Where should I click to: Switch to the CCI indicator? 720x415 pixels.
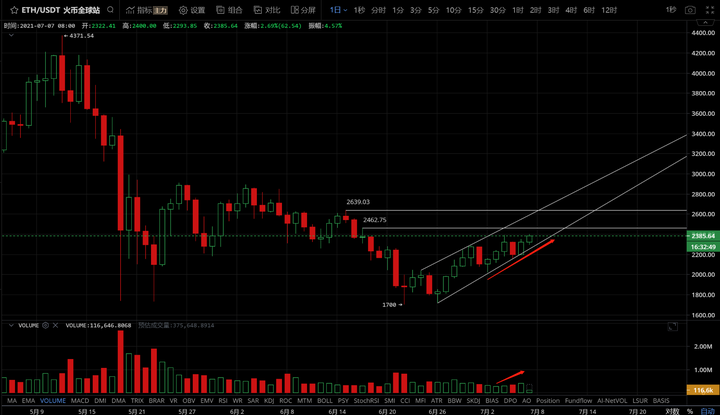pyautogui.click(x=405, y=400)
